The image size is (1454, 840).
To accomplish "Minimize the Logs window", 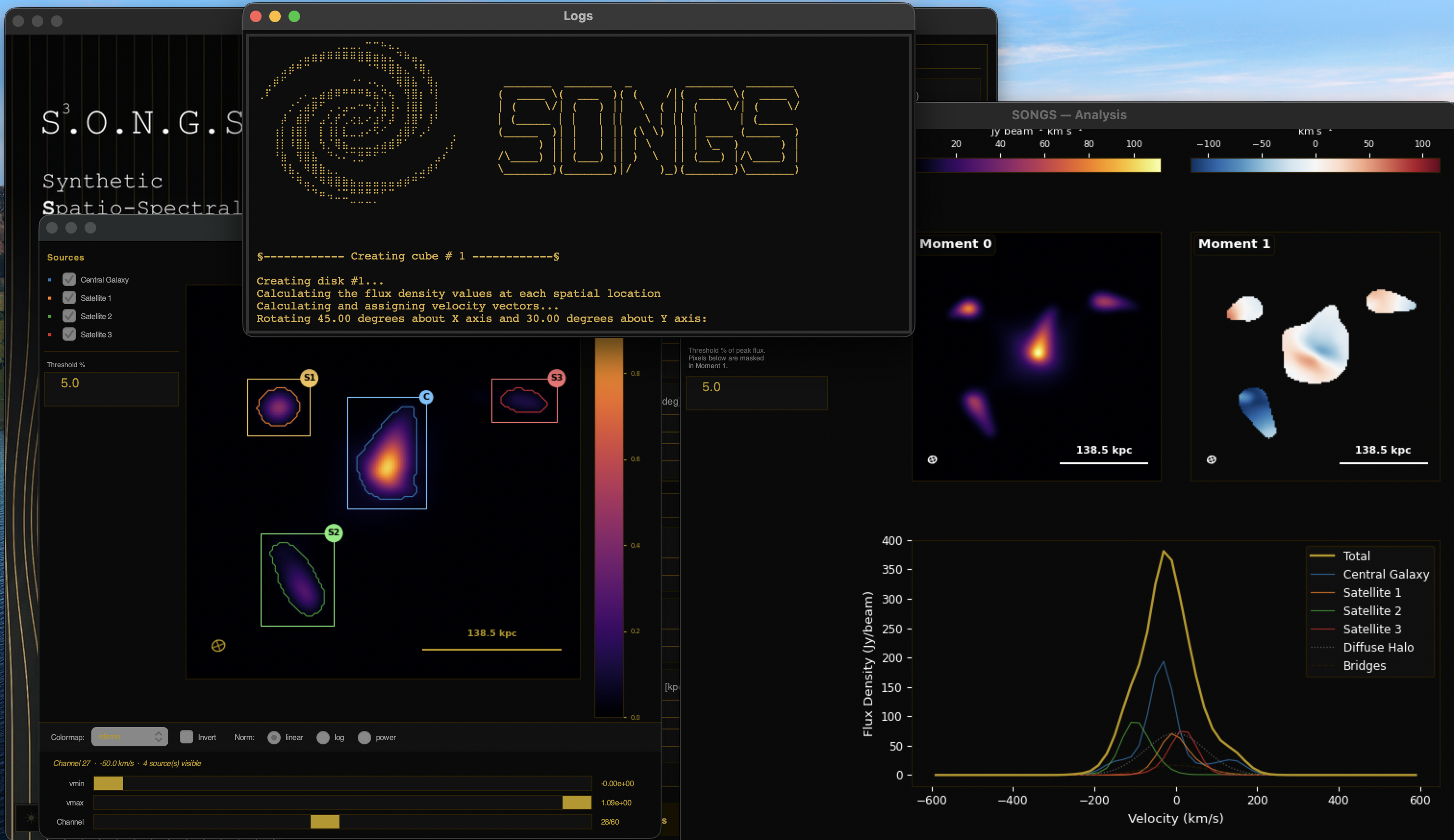I will 275,16.
